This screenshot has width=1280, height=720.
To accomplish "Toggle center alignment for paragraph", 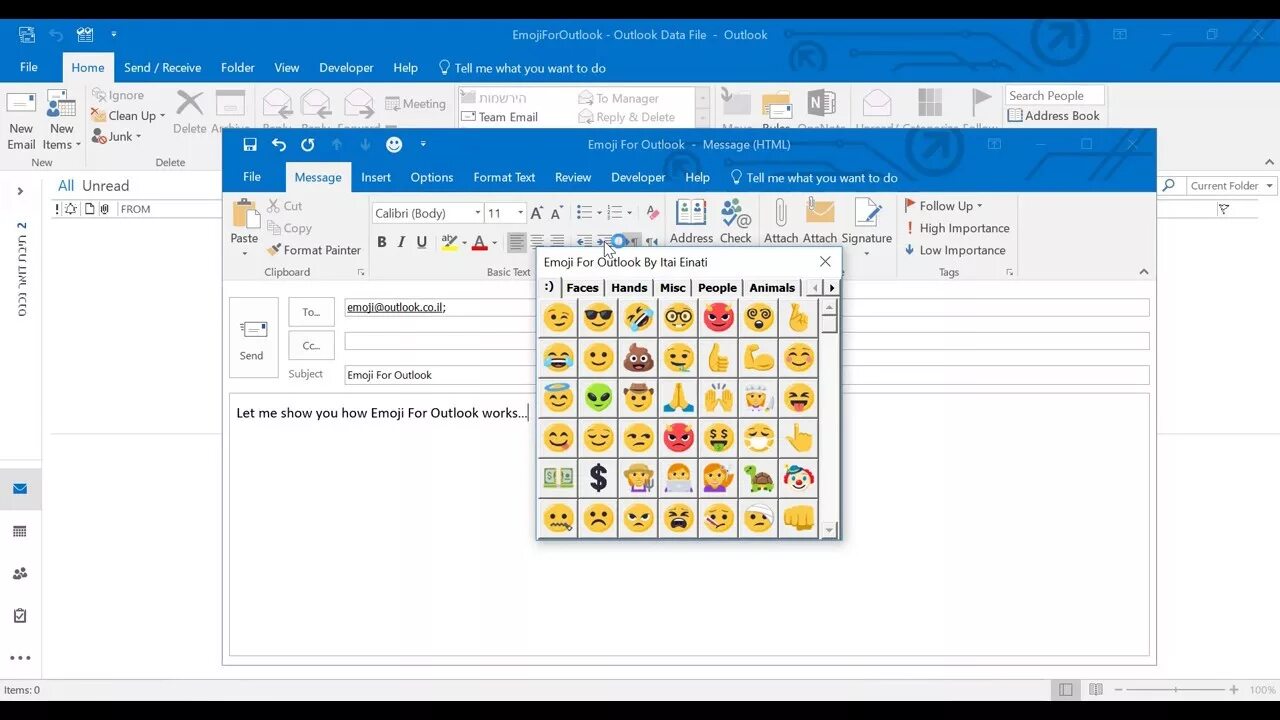I will pos(537,242).
